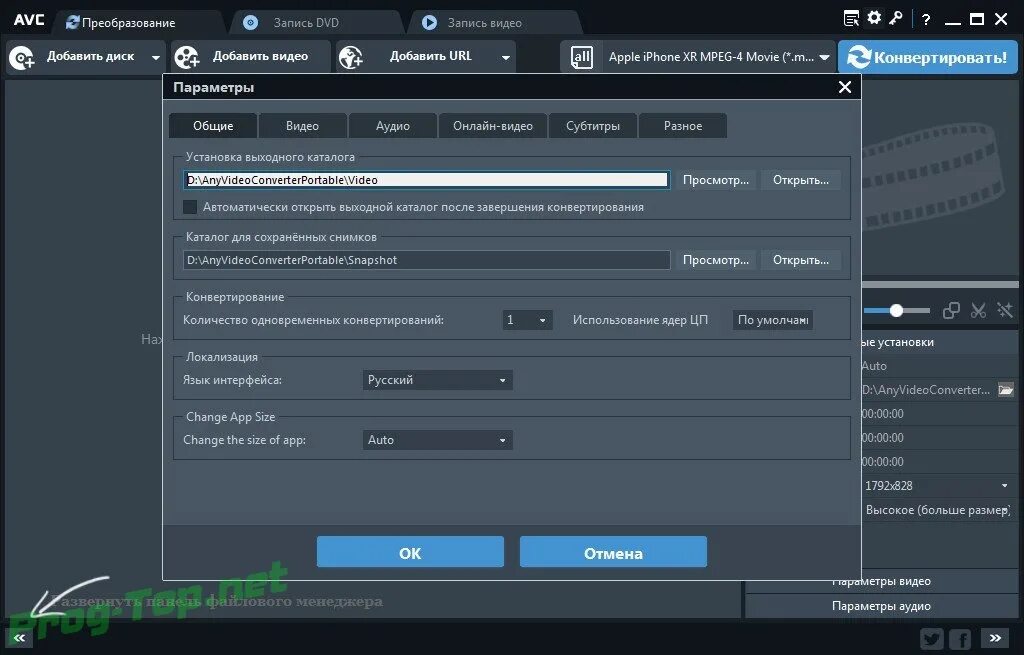The height and width of the screenshot is (655, 1024).
Task: Click the Add Disc icon
Action: pos(22,57)
